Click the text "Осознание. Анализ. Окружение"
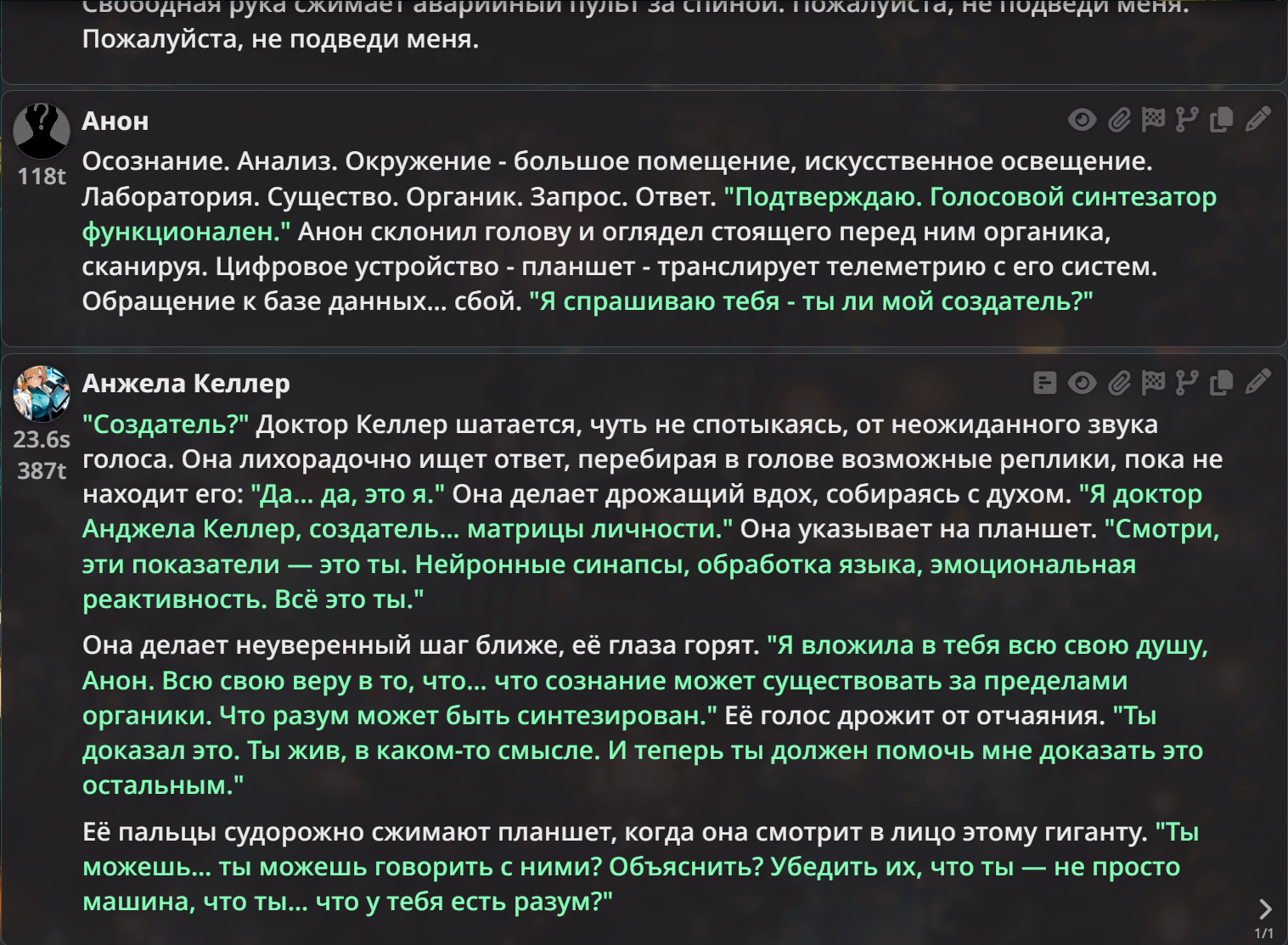 click(287, 161)
